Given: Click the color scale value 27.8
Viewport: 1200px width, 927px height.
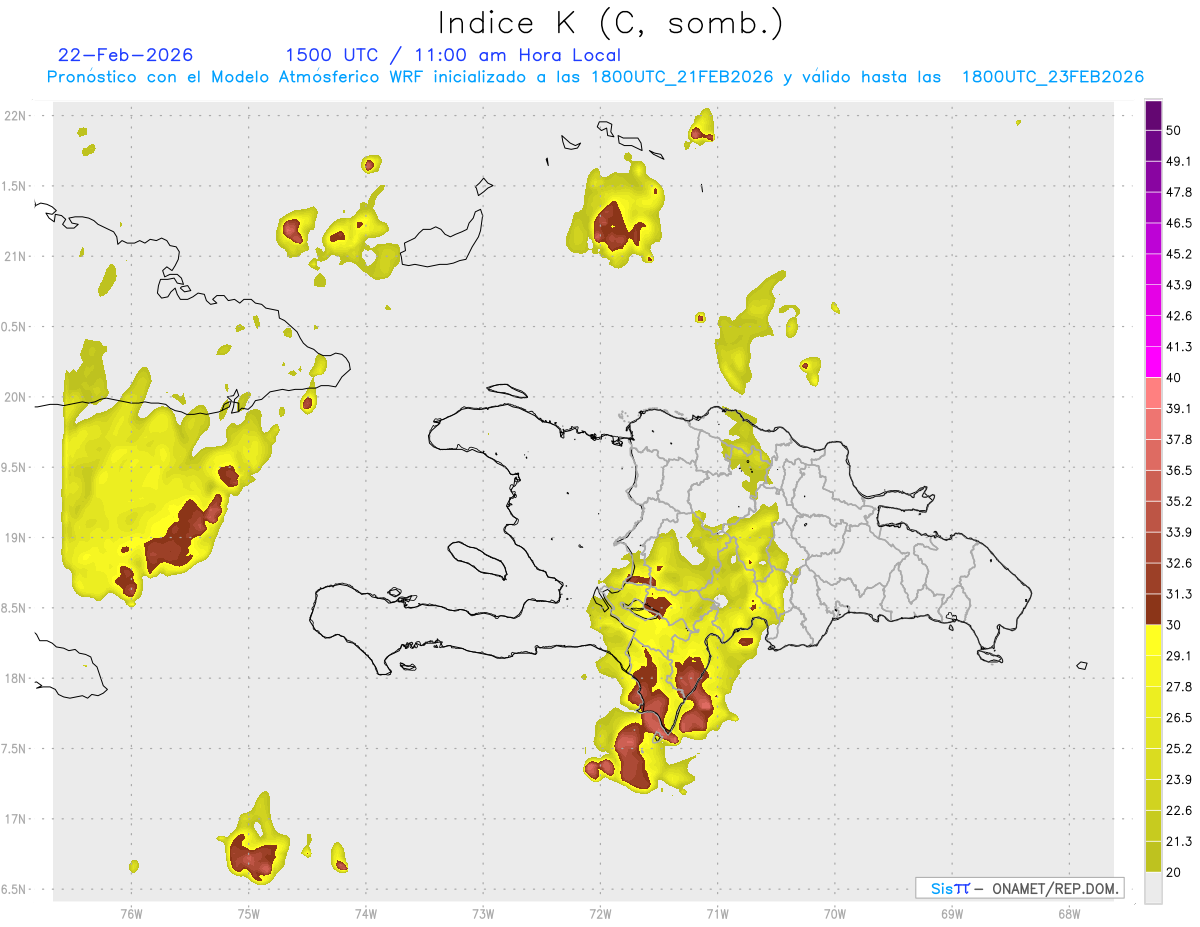Looking at the screenshot, I should (1179, 688).
